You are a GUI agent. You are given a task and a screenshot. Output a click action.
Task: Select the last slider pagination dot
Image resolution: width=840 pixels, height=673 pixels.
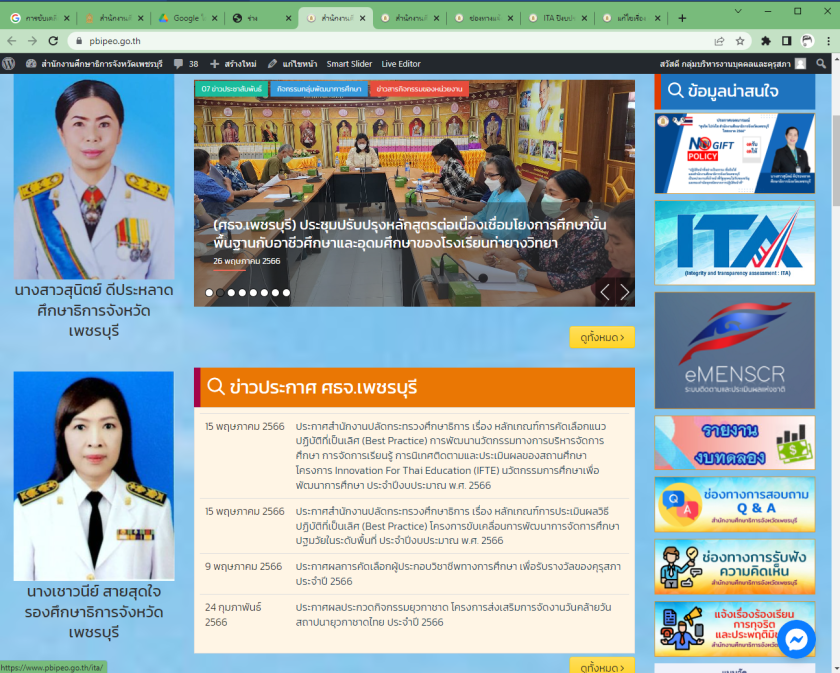[286, 293]
